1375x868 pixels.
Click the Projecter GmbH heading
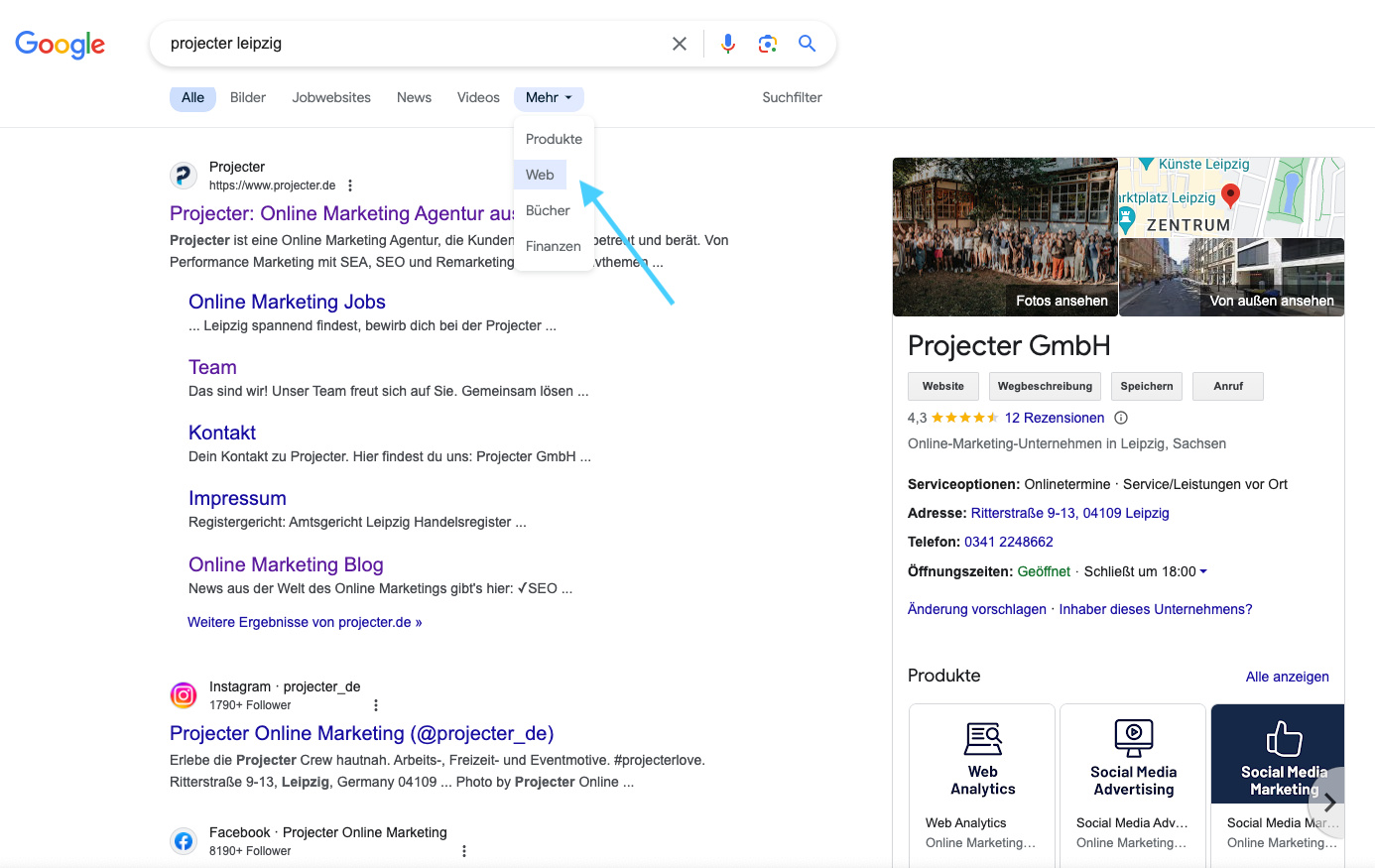coord(1009,345)
